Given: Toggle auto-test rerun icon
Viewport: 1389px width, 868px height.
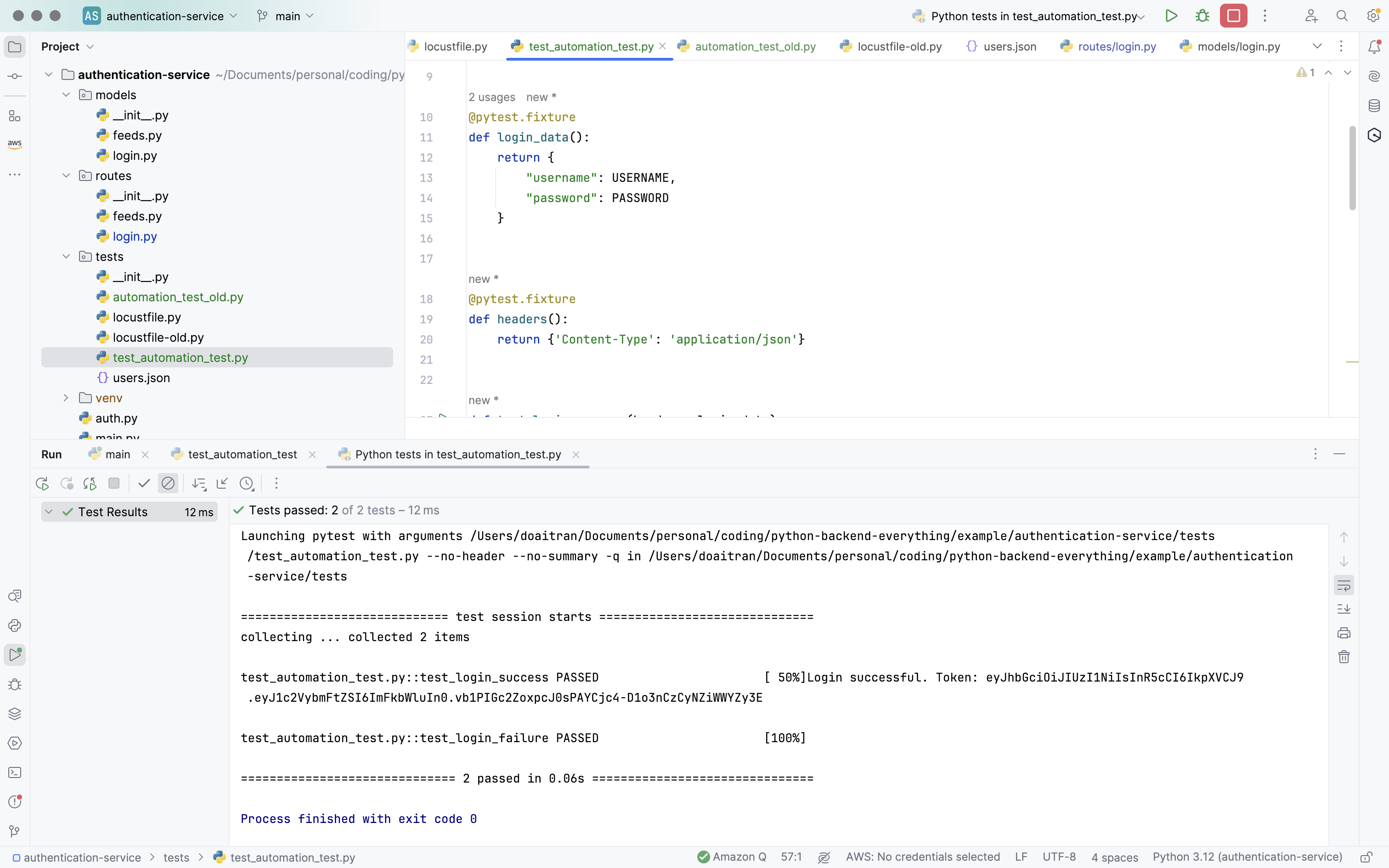Looking at the screenshot, I should [x=90, y=483].
